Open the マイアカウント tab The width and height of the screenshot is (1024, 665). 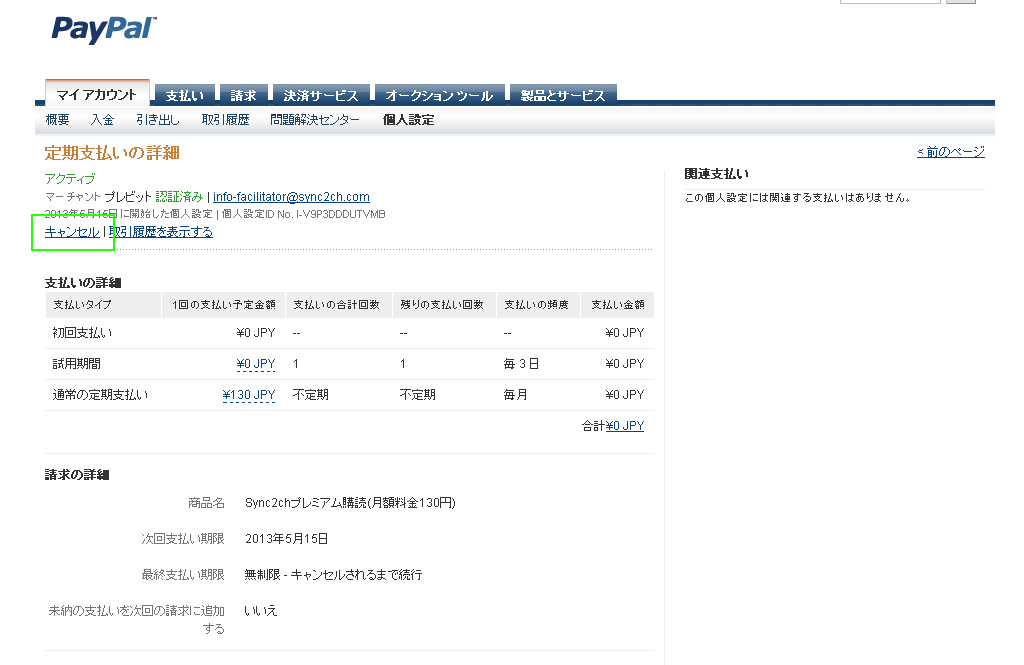(97, 95)
